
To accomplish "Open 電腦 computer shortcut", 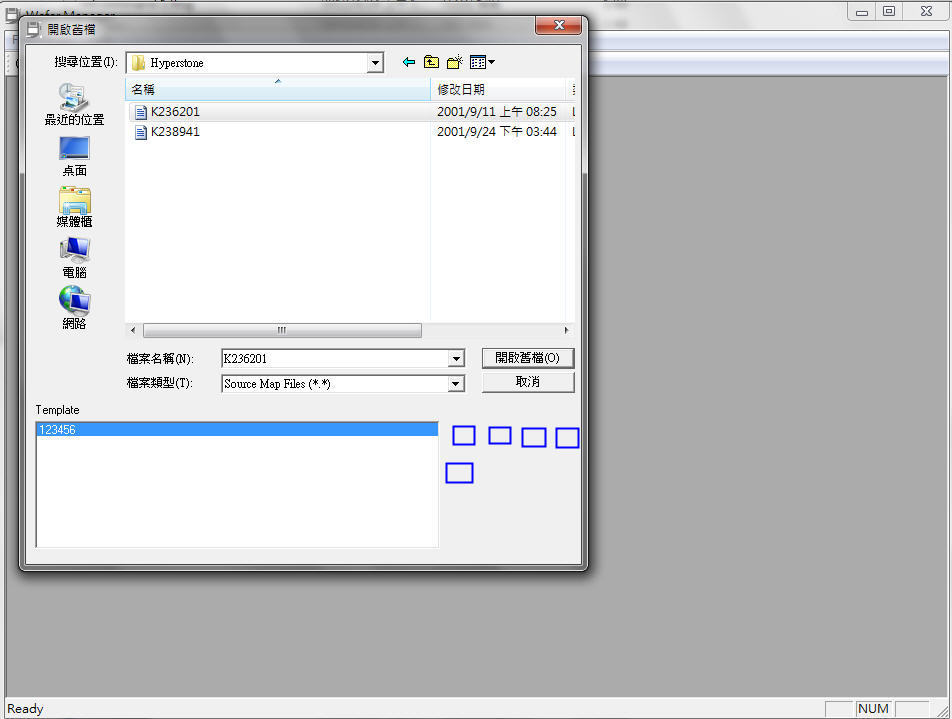I will [75, 258].
